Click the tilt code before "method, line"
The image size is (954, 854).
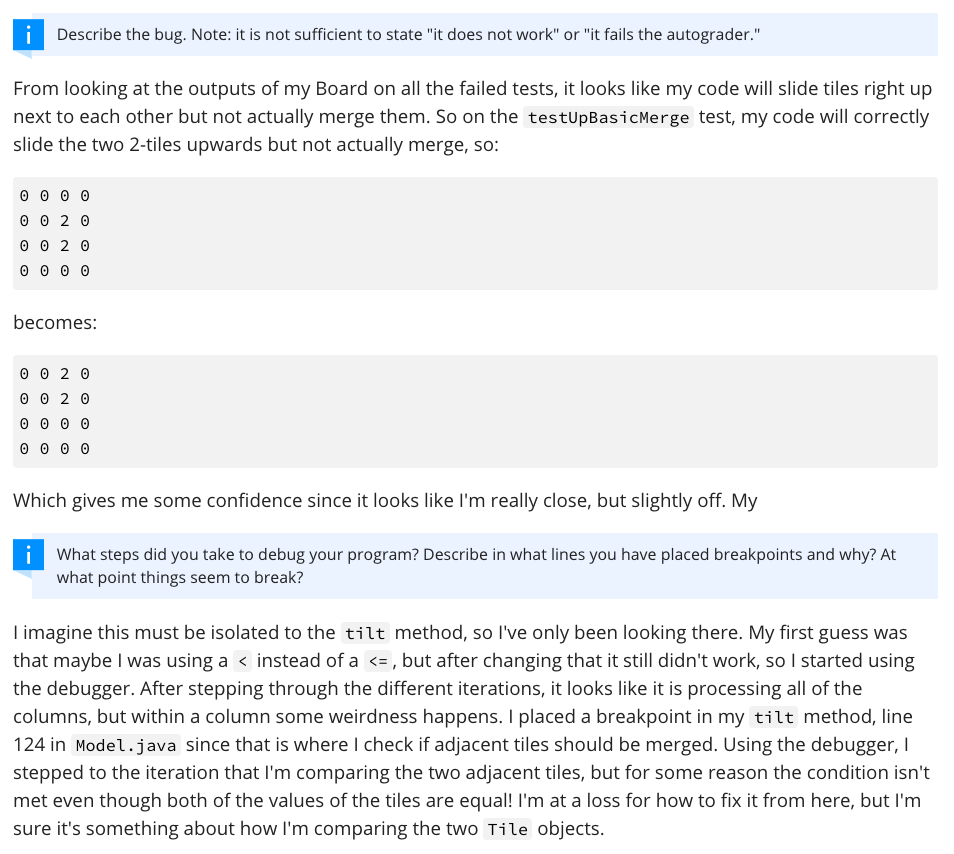coord(773,718)
